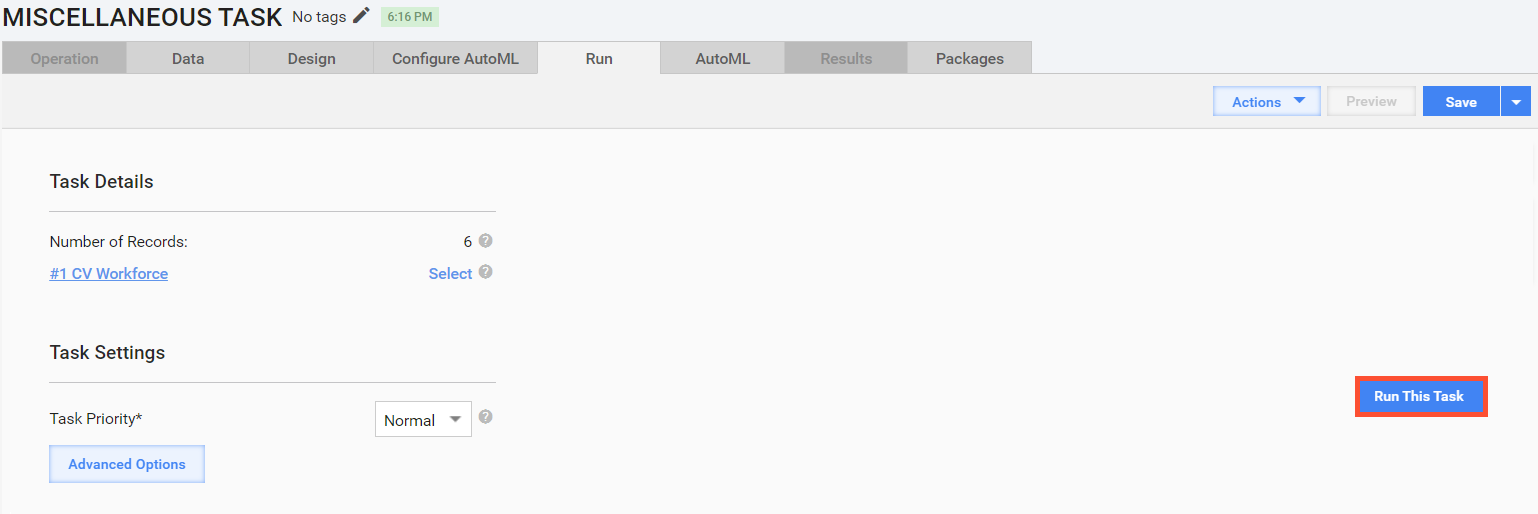Viewport: 1538px width, 514px height.
Task: Go to Configure AutoML tab
Action: (455, 58)
